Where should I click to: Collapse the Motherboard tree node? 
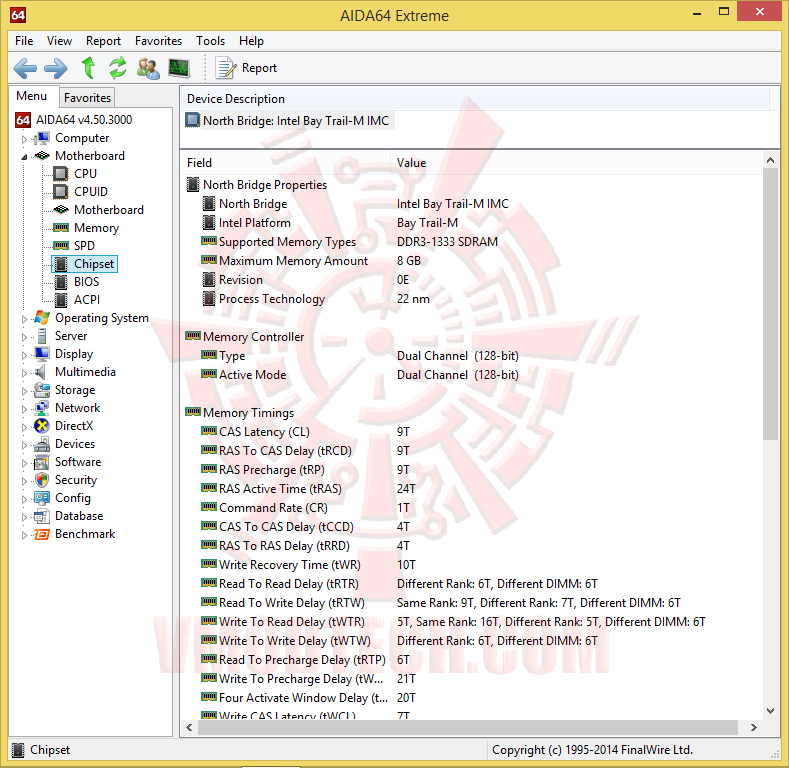24,157
